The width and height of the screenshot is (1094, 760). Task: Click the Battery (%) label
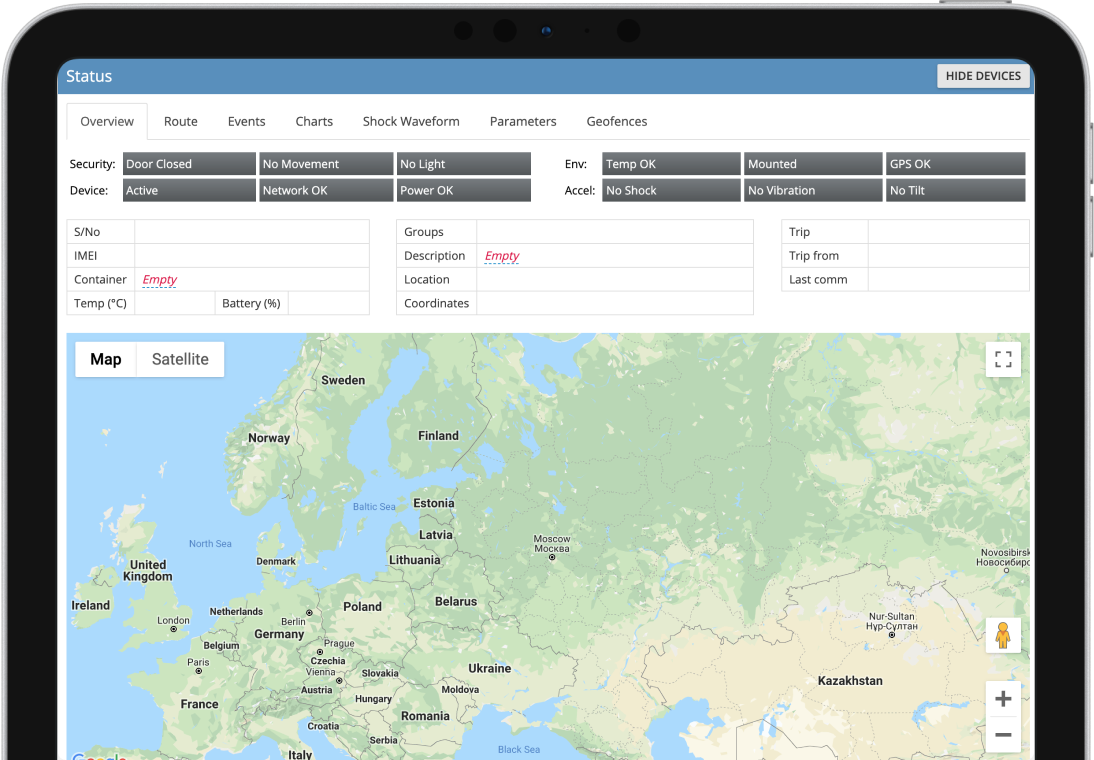(x=251, y=303)
